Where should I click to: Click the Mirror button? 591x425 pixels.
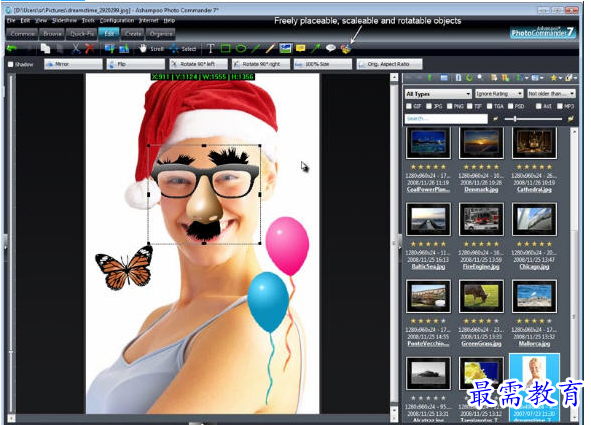point(73,64)
